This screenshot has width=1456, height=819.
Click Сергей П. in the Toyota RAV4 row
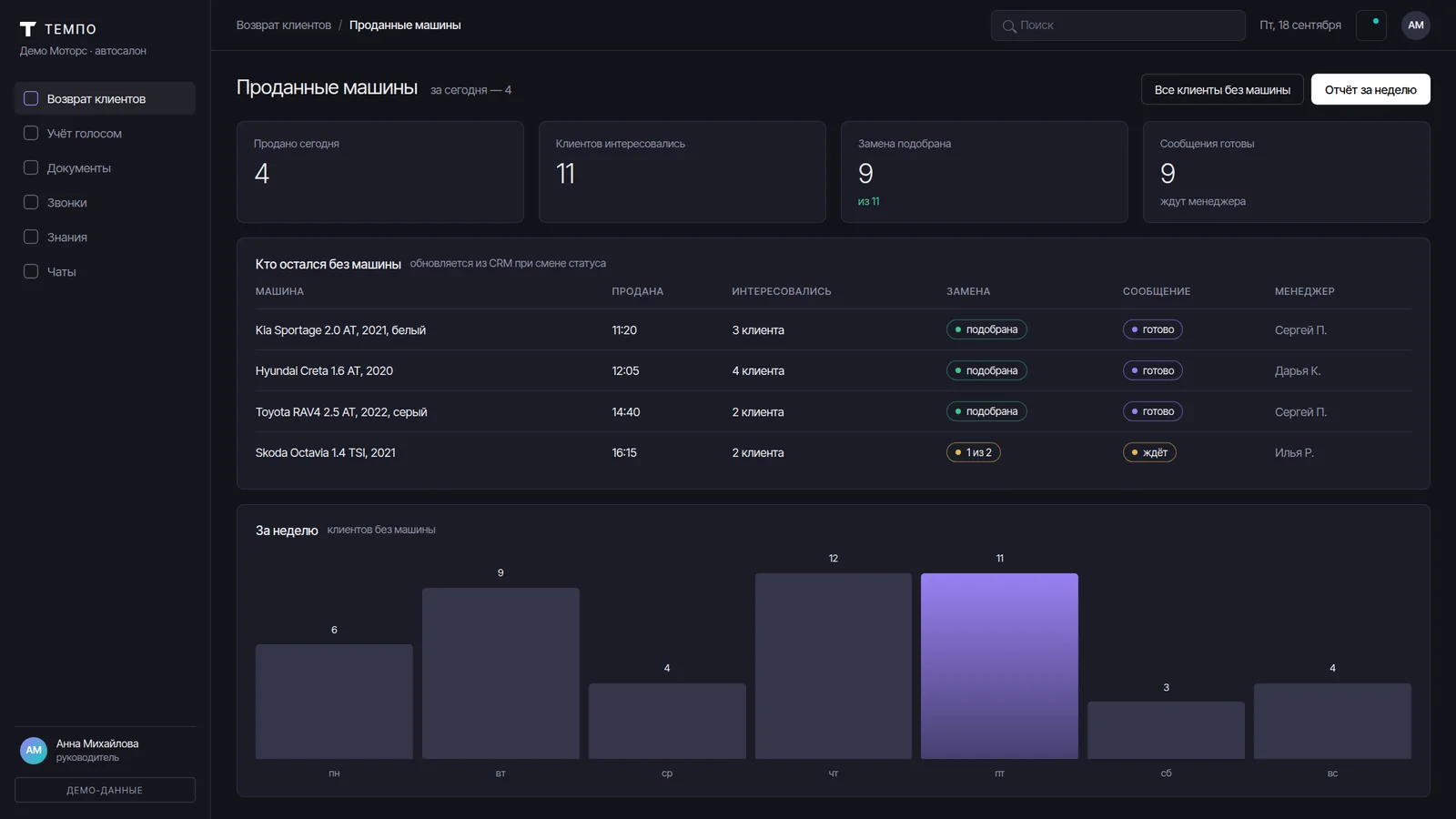click(x=1300, y=412)
